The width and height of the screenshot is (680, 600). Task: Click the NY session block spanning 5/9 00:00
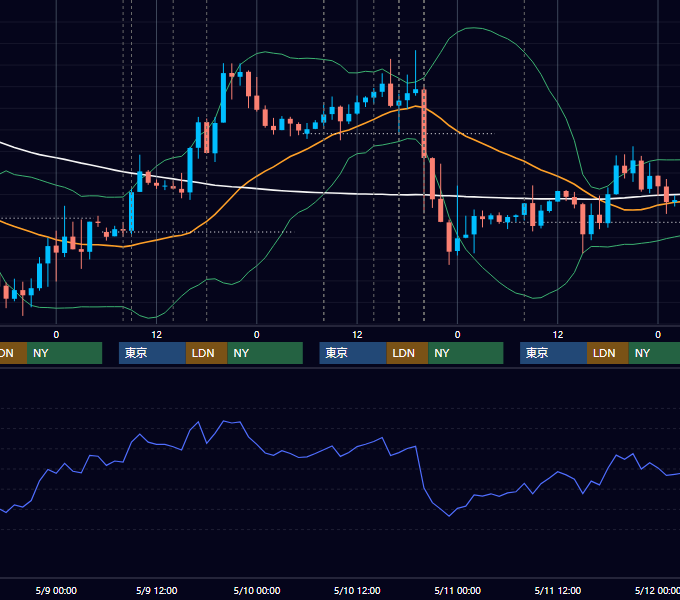point(64,353)
